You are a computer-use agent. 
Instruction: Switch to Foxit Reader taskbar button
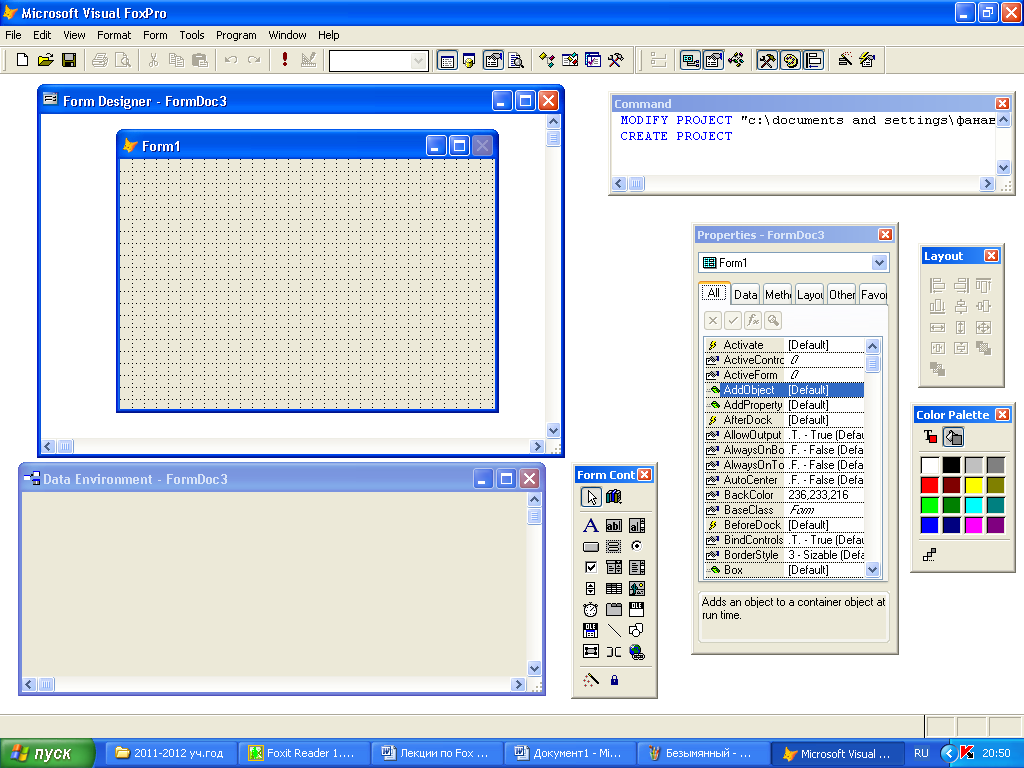(304, 753)
